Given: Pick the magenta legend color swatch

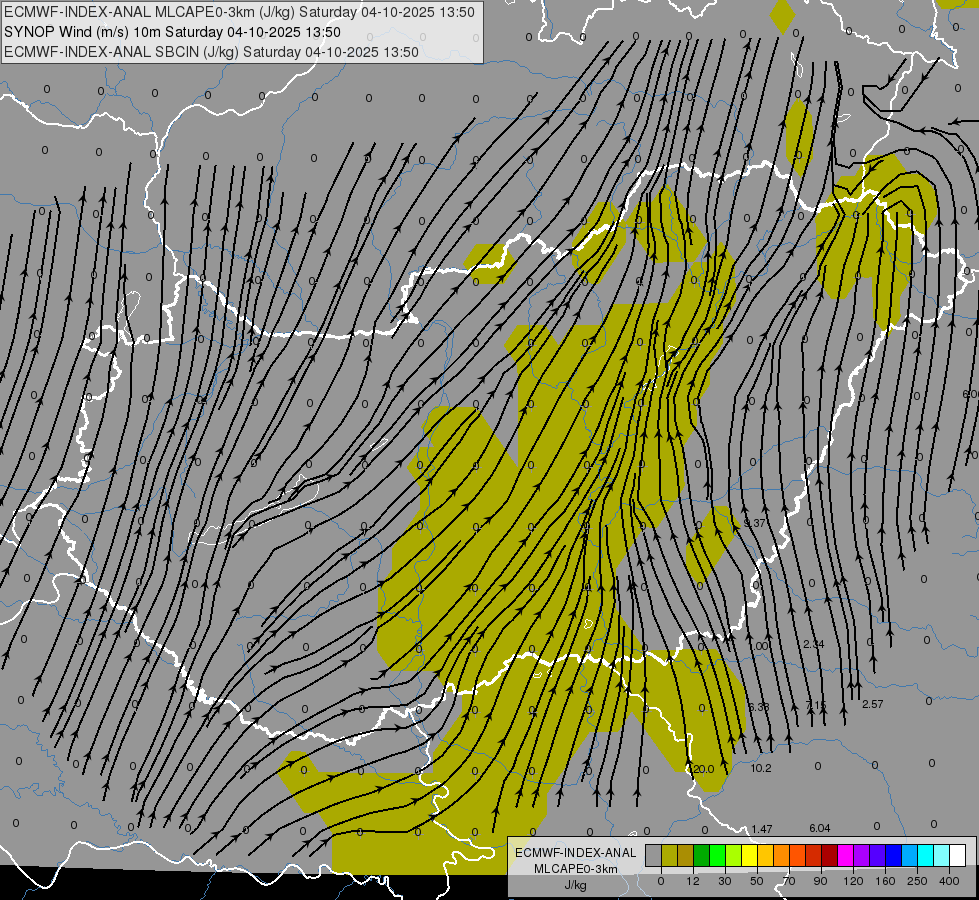Looking at the screenshot, I should [845, 855].
